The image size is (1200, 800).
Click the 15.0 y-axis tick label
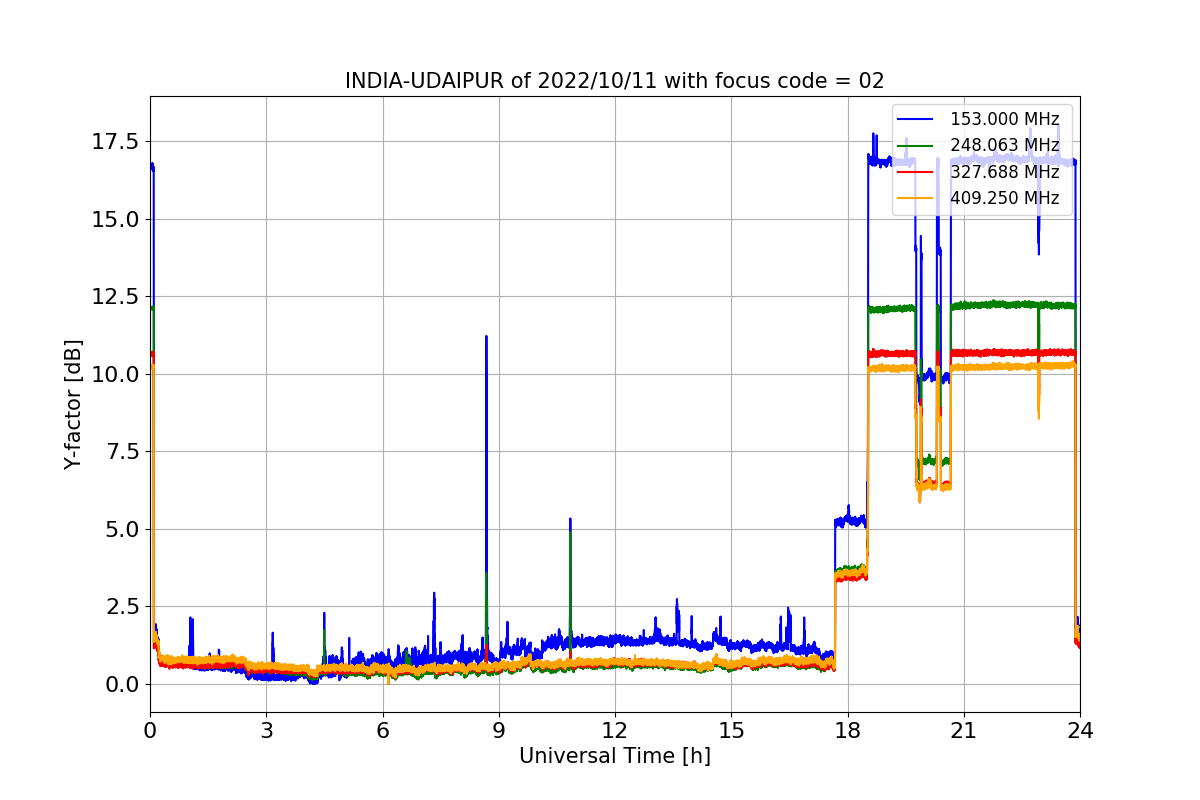tap(116, 219)
